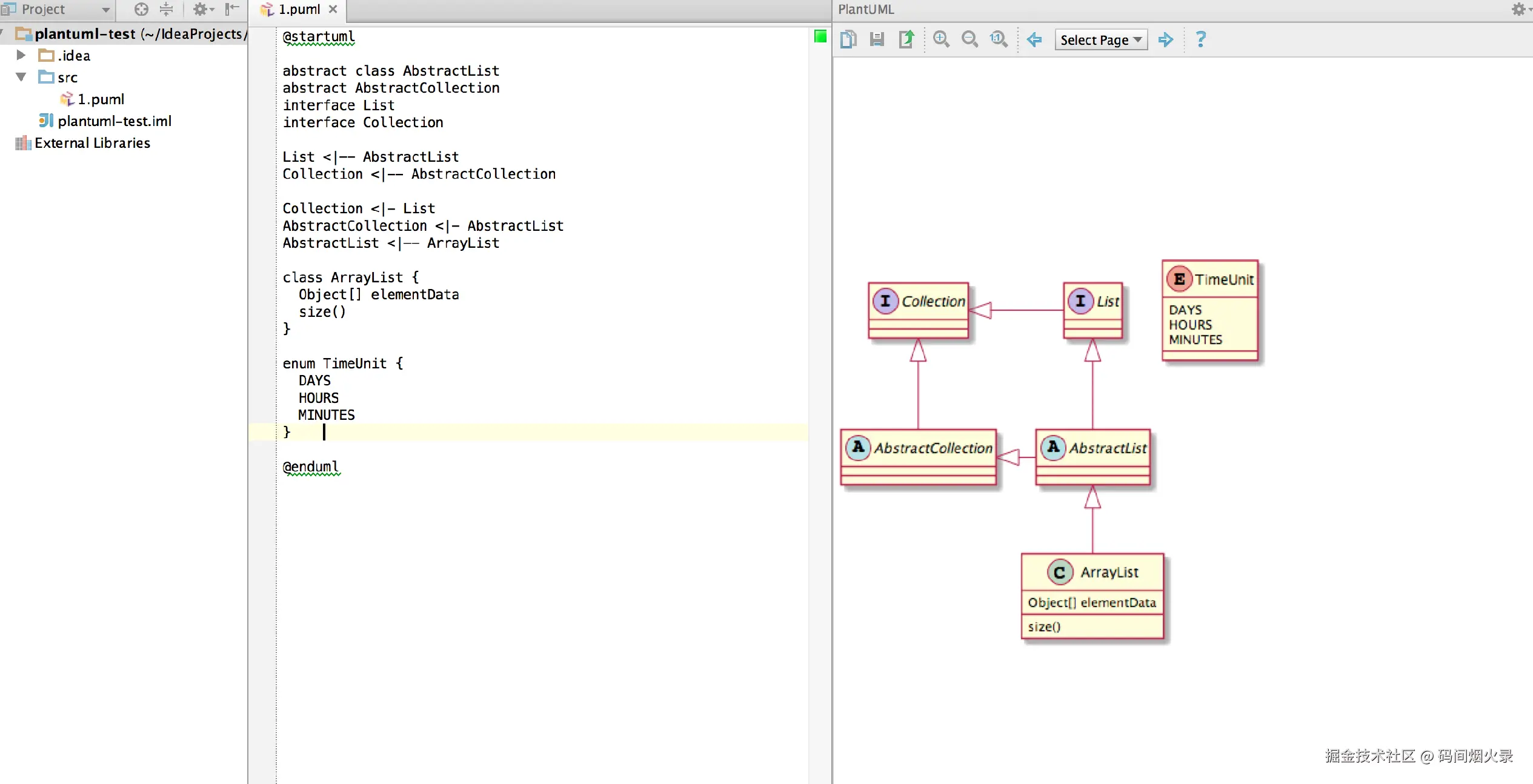
Task: Select plantuml-test.iml in project tree
Action: pyautogui.click(x=114, y=121)
